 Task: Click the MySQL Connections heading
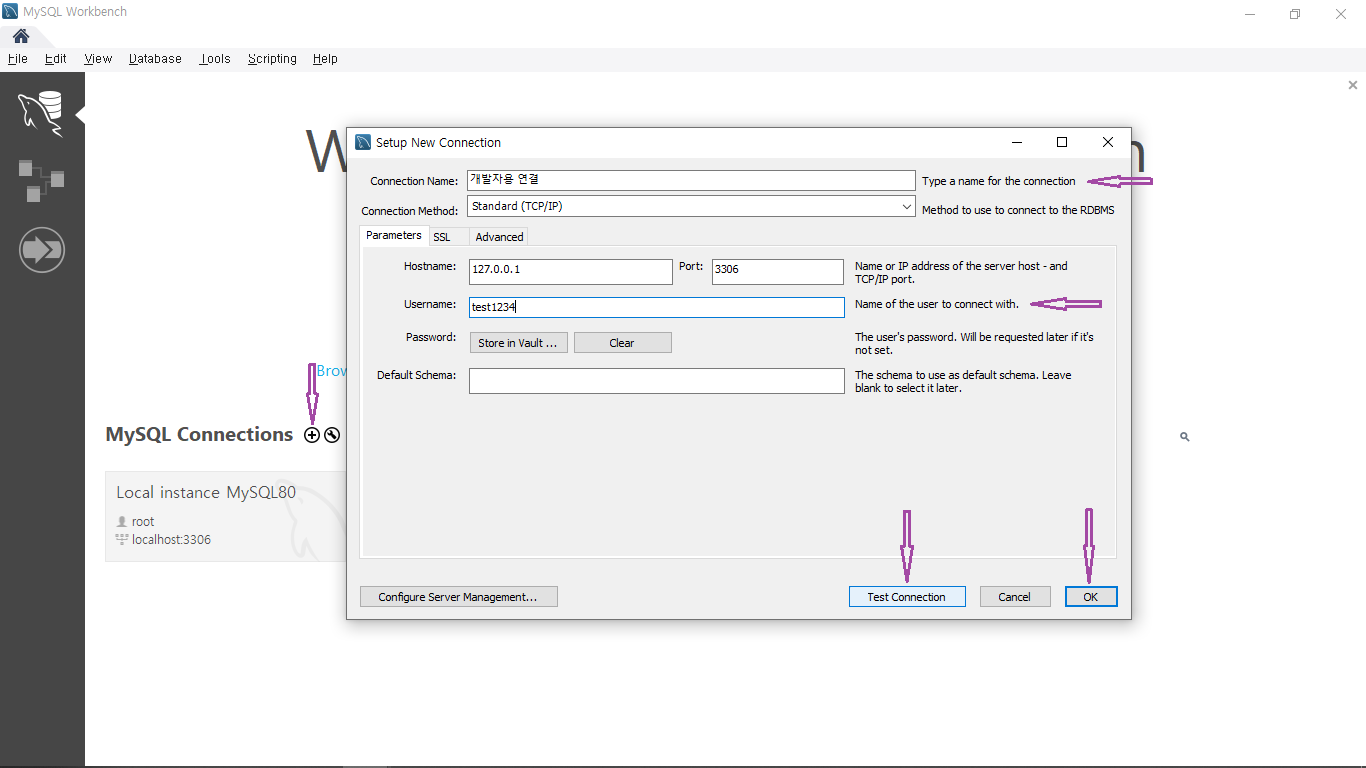pos(199,434)
